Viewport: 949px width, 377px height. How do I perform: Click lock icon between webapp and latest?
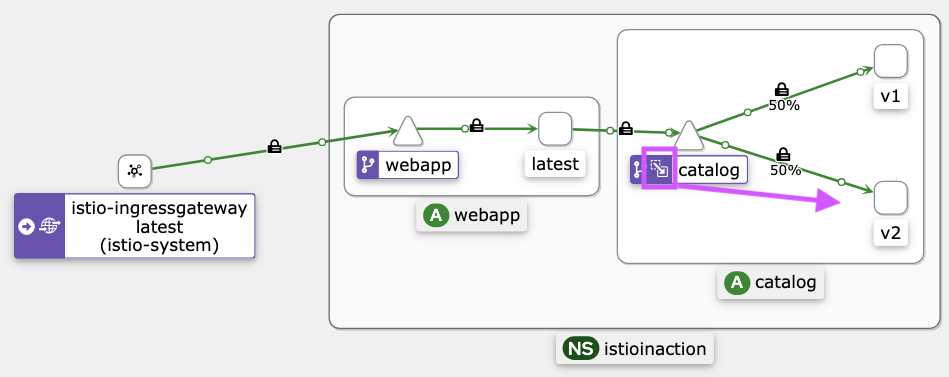point(477,125)
